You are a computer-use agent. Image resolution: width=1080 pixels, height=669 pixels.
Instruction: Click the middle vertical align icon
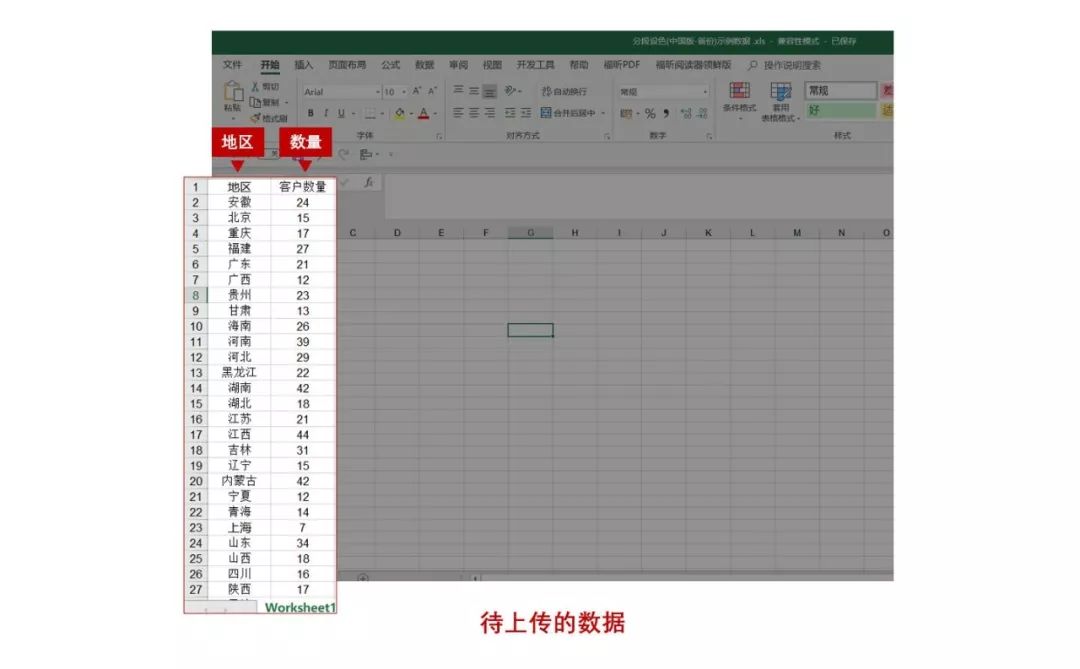(x=474, y=90)
